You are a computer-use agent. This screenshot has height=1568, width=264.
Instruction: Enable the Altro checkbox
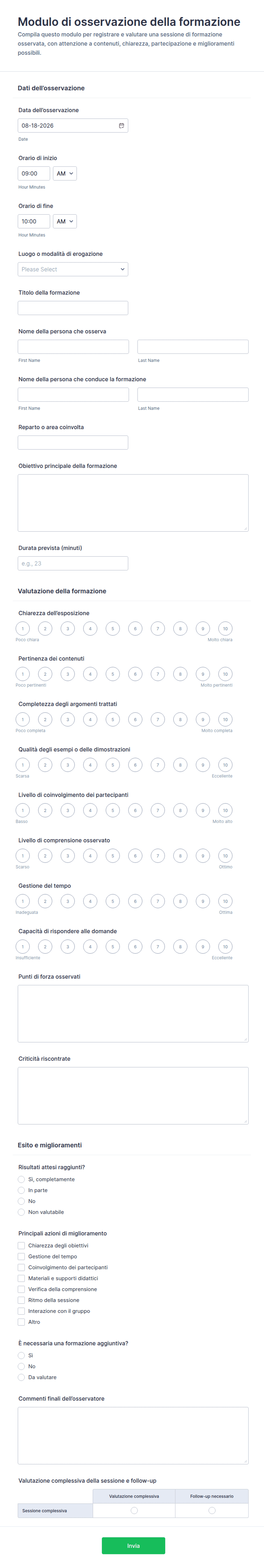click(x=21, y=1322)
